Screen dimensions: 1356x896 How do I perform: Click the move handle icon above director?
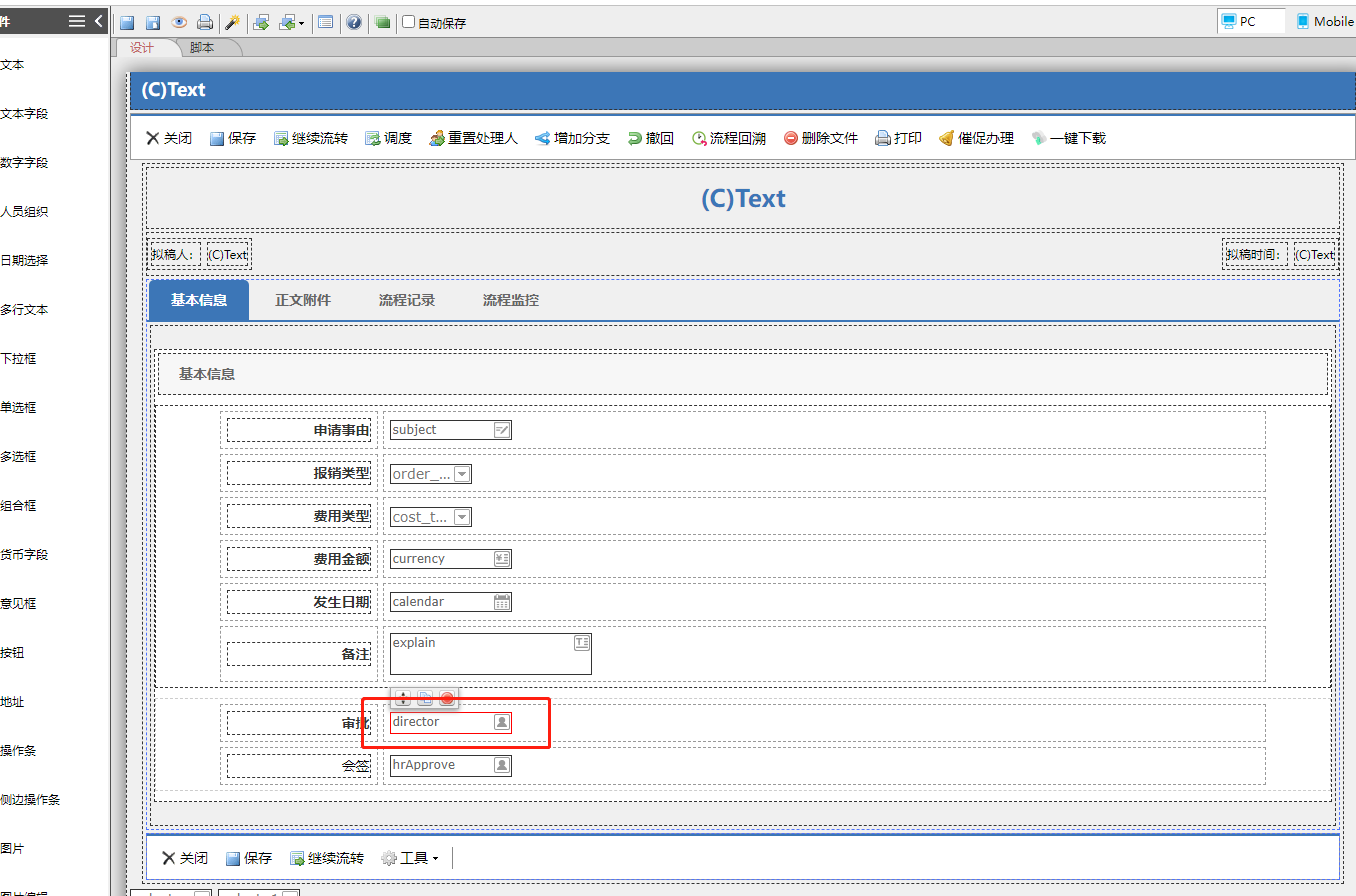coord(403,698)
